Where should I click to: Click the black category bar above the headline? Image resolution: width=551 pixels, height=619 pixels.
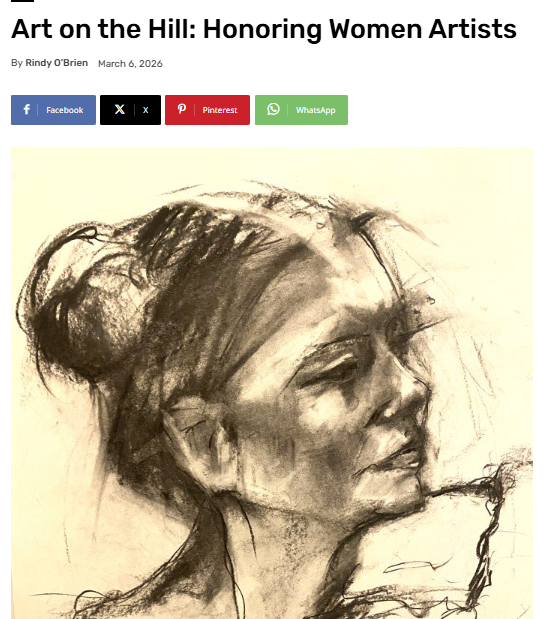(22, 1)
